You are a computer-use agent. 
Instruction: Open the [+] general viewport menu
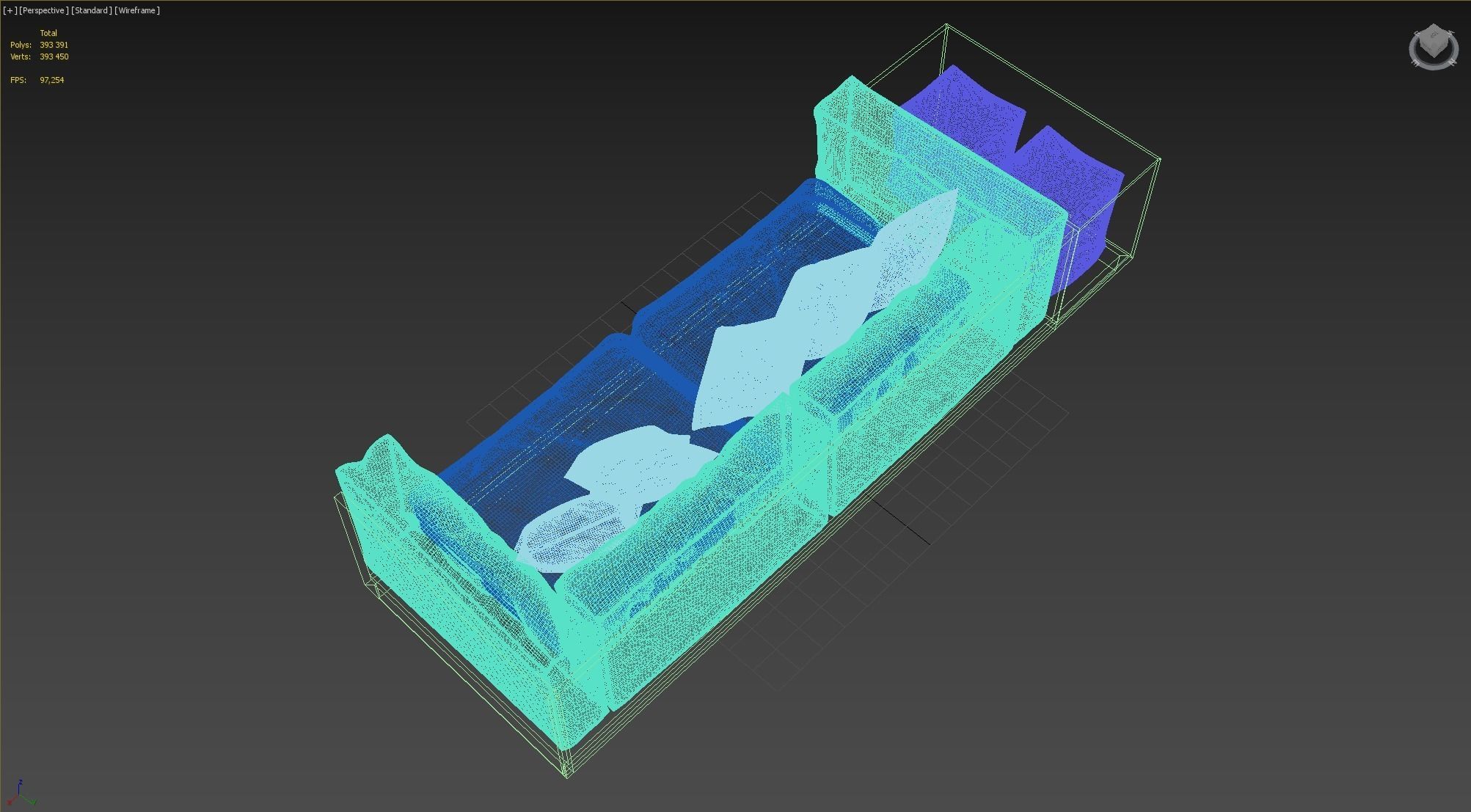pos(10,10)
